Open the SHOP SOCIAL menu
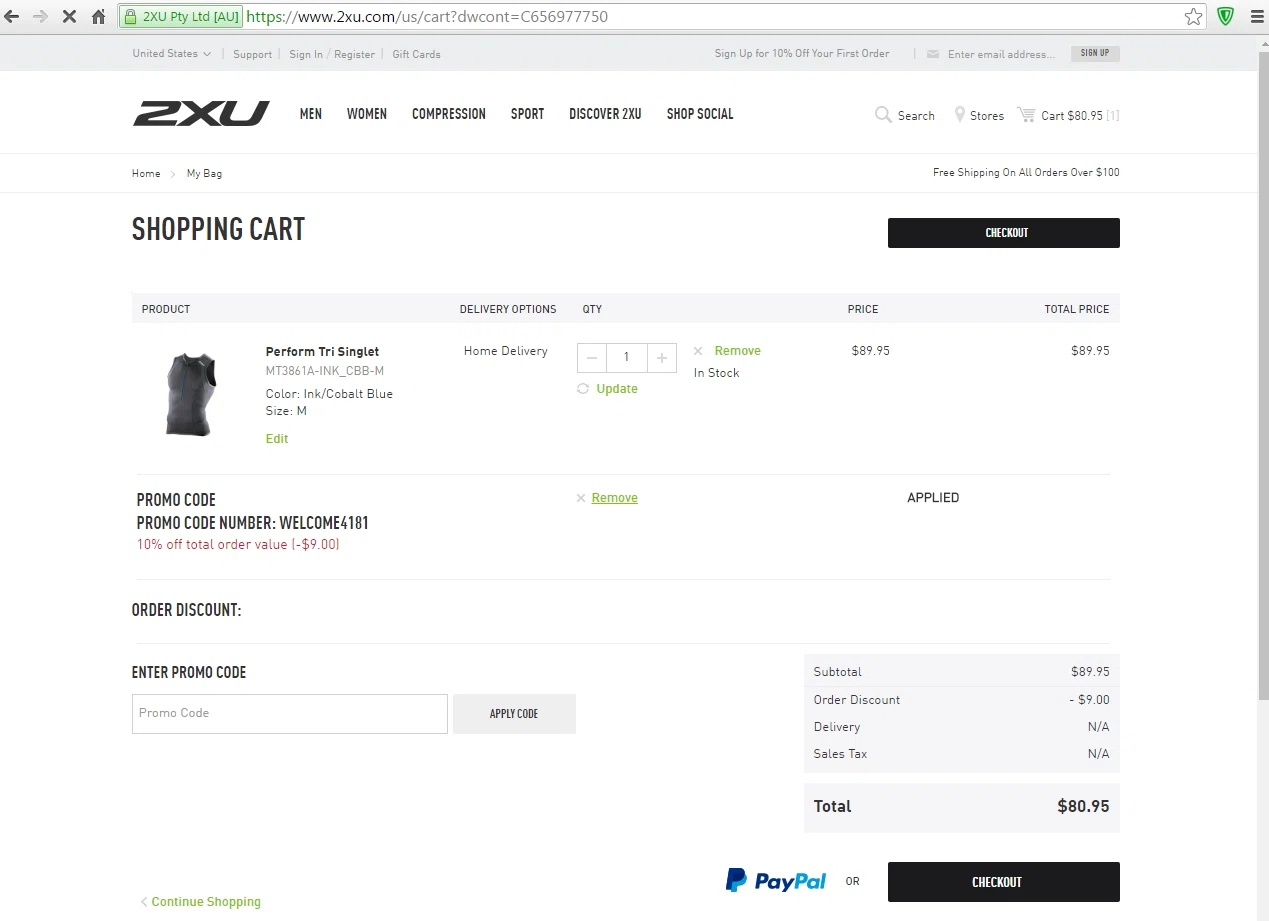1269x921 pixels. (700, 114)
